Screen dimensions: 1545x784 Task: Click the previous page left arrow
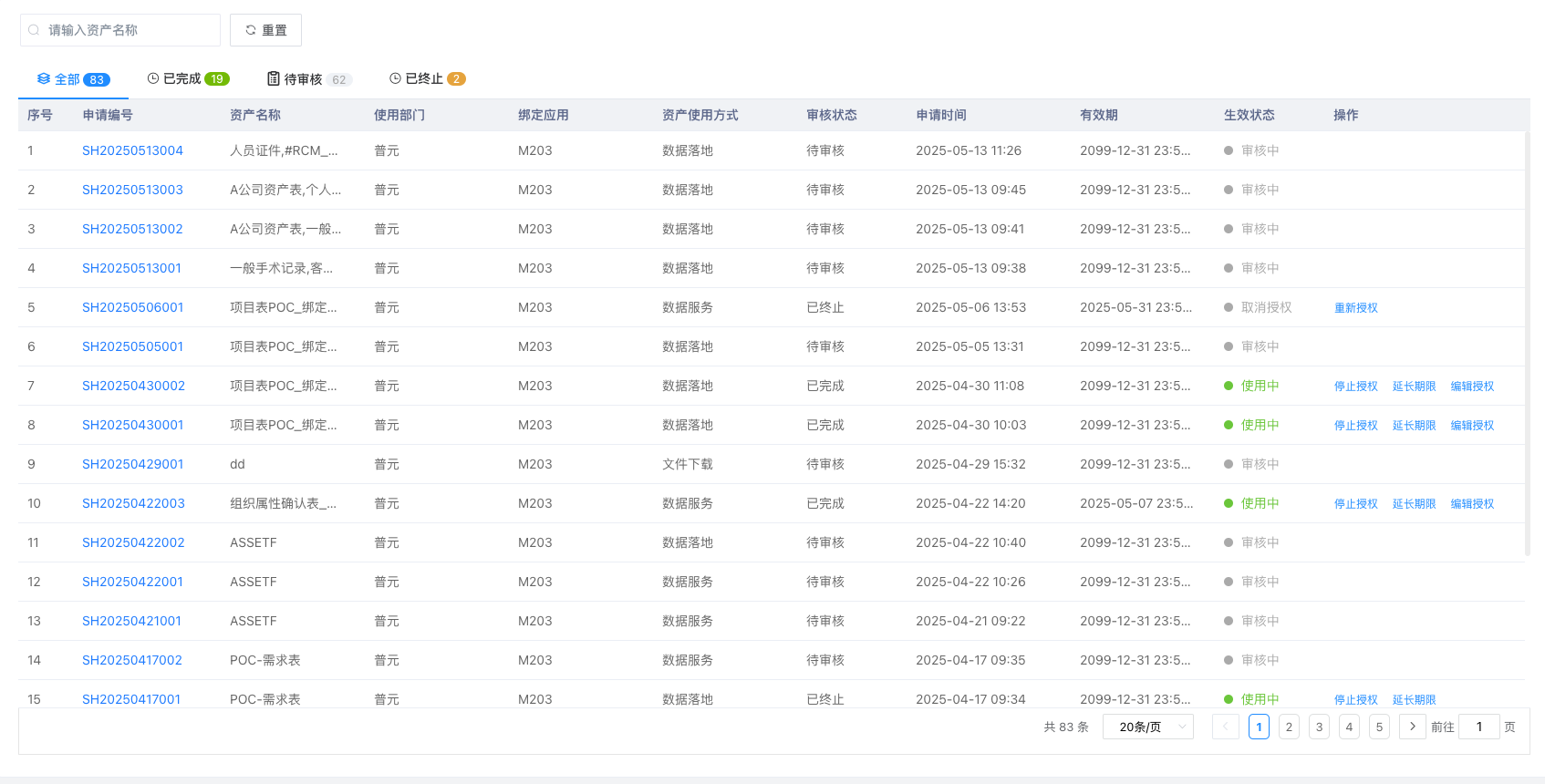(x=1225, y=727)
